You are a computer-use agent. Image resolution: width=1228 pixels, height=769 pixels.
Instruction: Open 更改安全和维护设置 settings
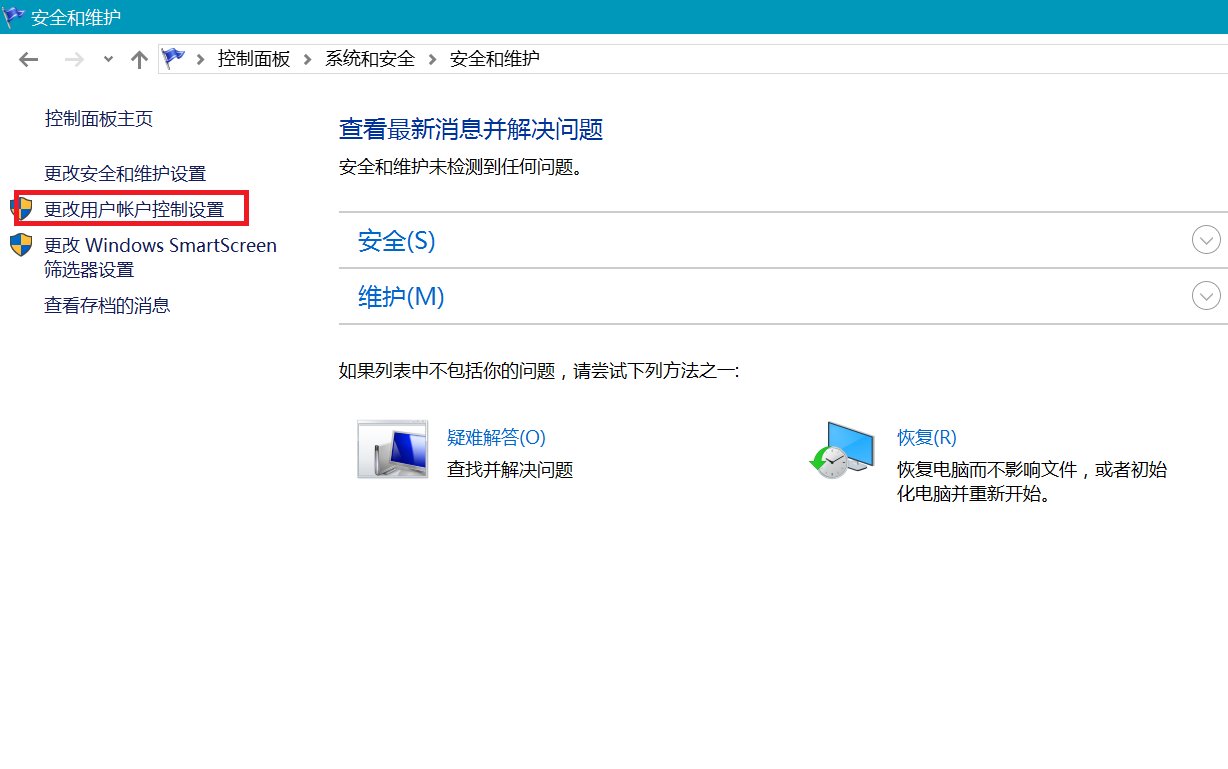click(x=125, y=172)
